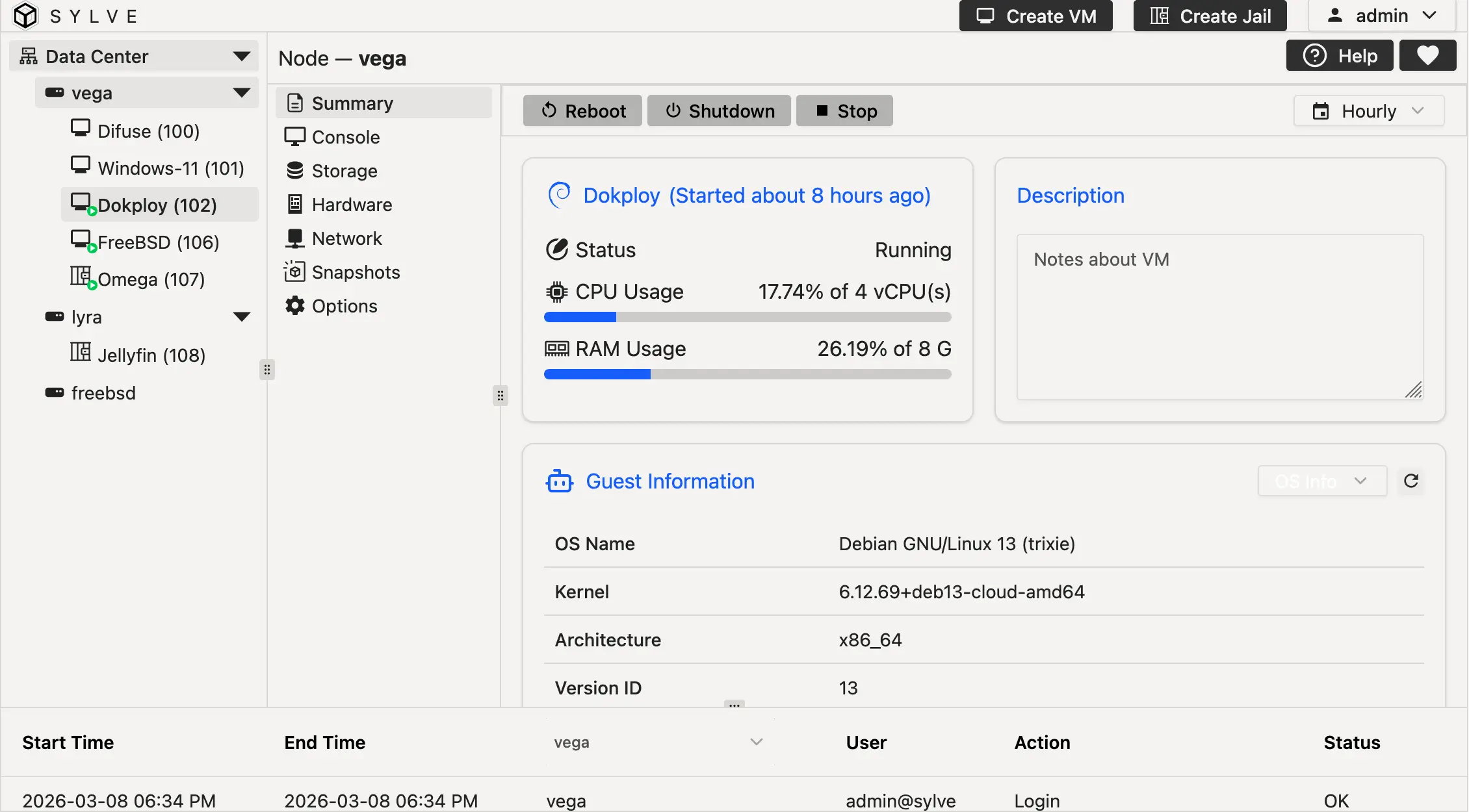Screen dimensions: 1469x812
Task: Click the heart sponsor icon button
Action: (1427, 56)
